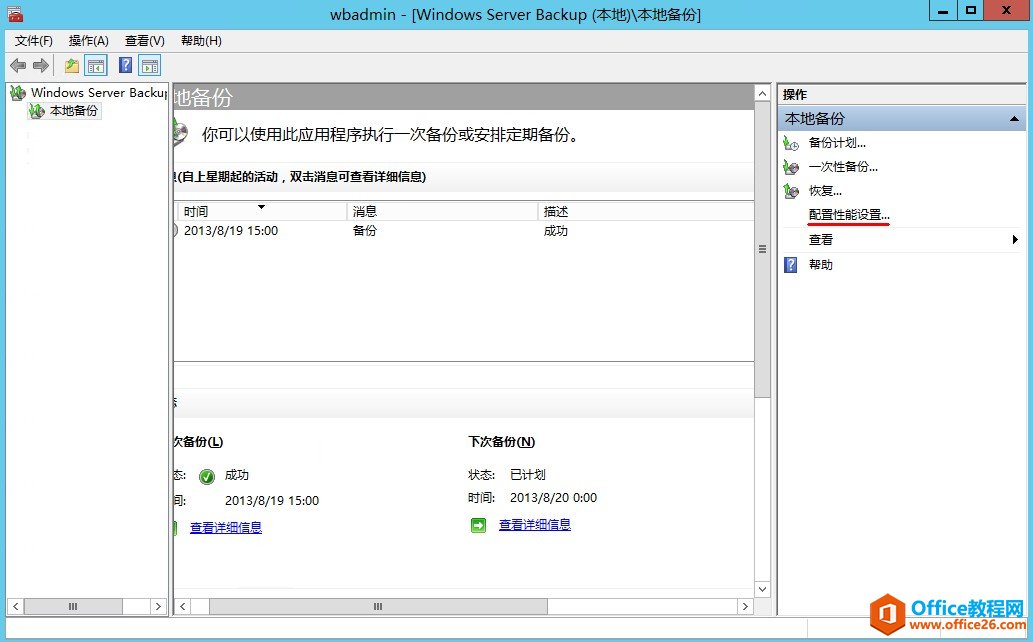Select the 一次性备份 backup icon
1033x642 pixels.
pos(791,167)
